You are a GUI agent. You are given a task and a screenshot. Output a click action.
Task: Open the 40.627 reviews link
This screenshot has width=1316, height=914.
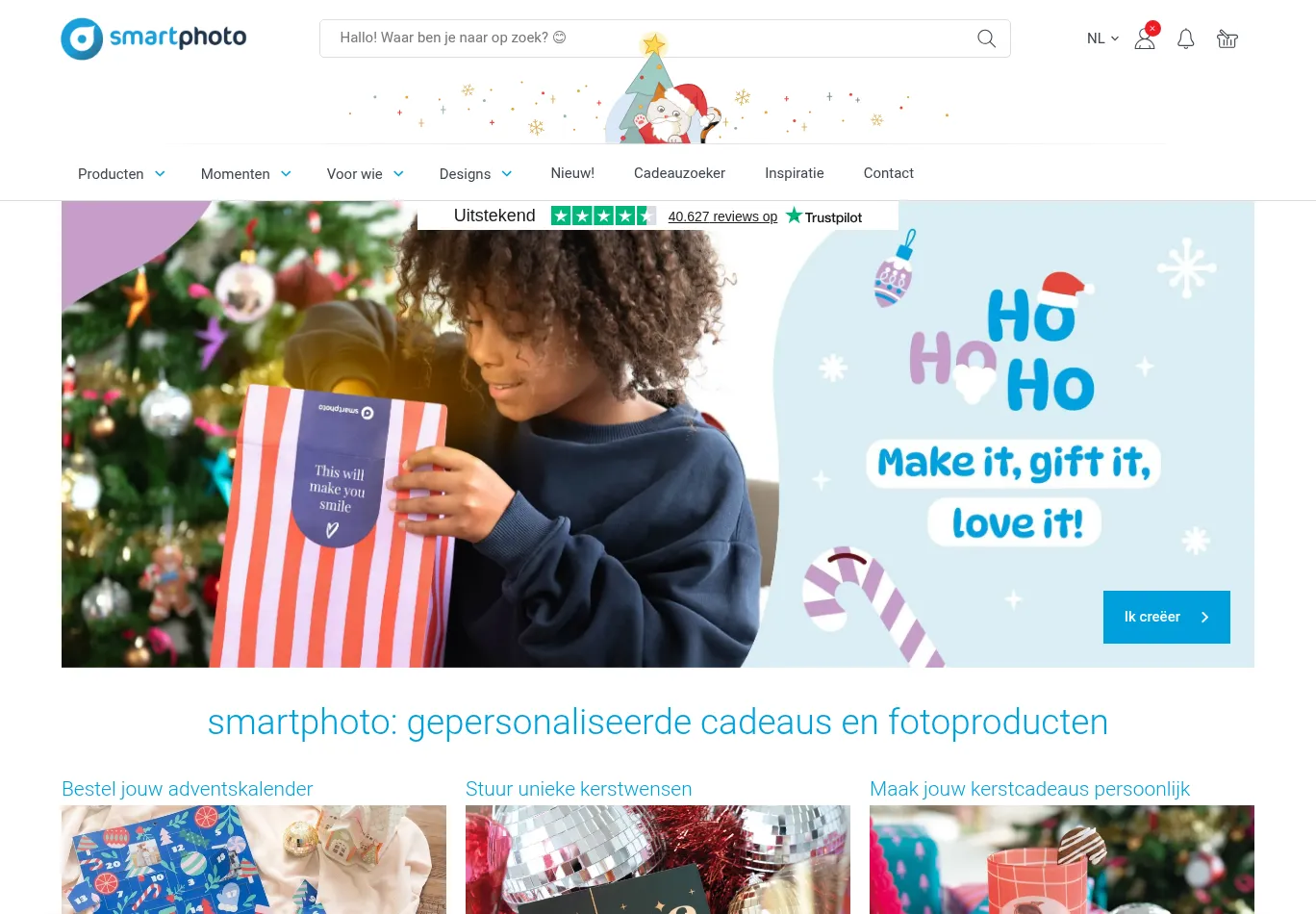tap(722, 216)
